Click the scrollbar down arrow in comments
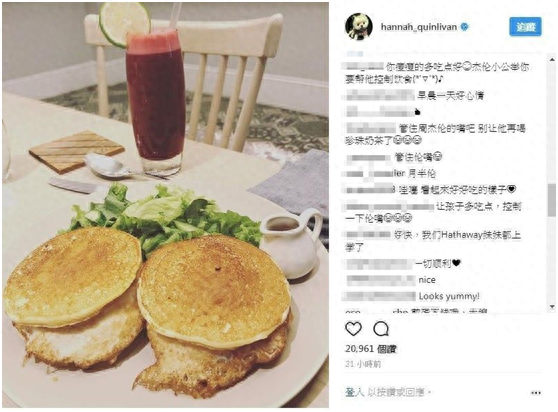 click(552, 306)
